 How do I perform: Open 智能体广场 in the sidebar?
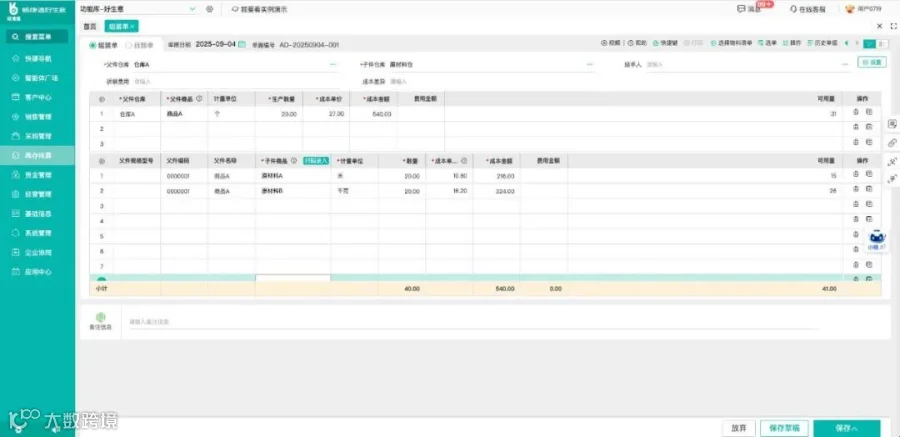point(37,78)
